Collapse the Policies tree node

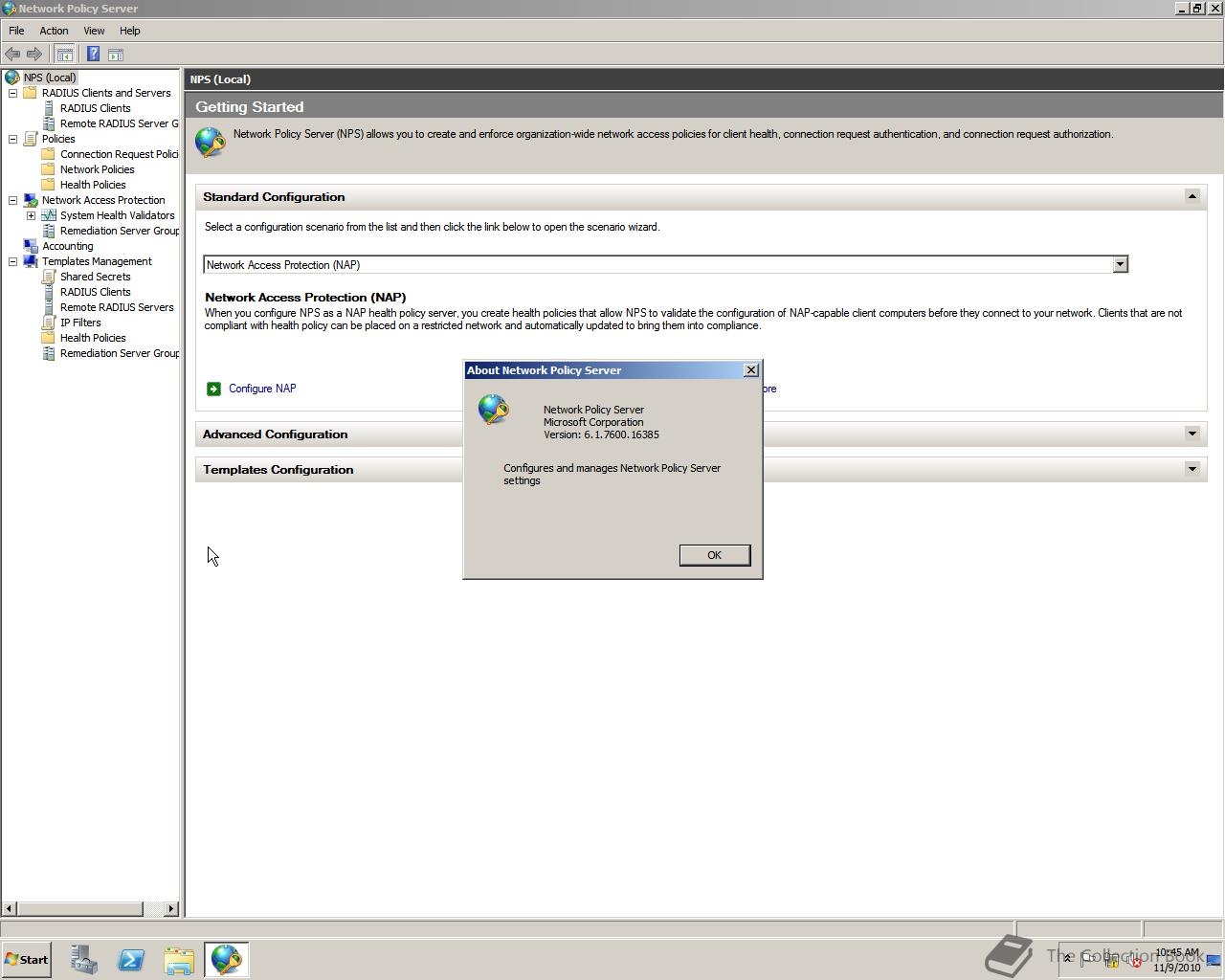12,139
